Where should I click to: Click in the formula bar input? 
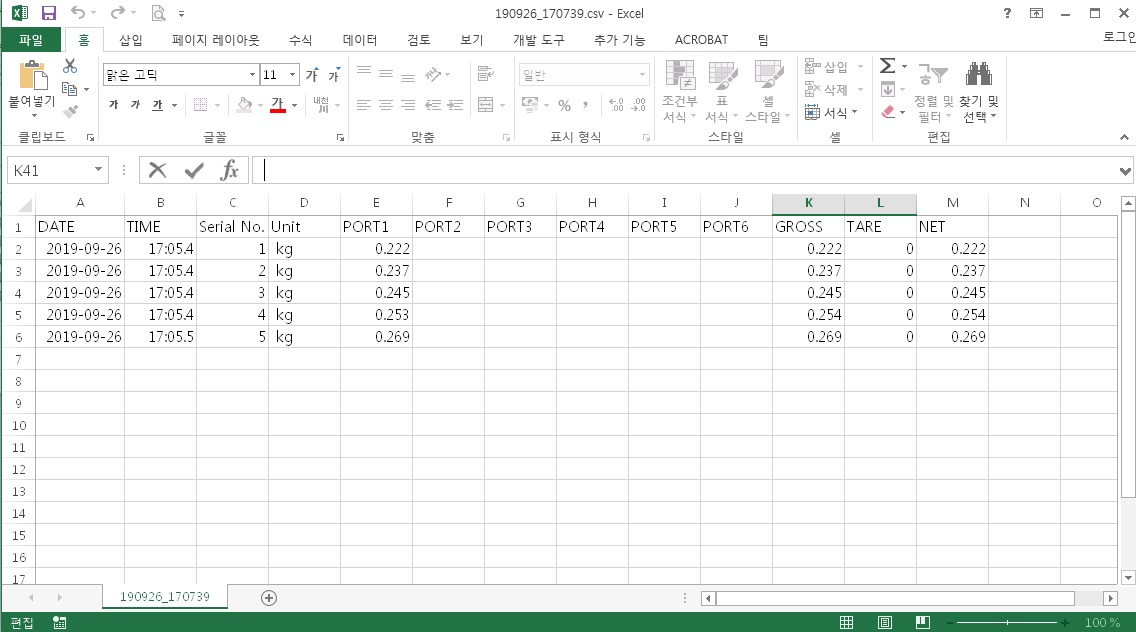(683, 170)
